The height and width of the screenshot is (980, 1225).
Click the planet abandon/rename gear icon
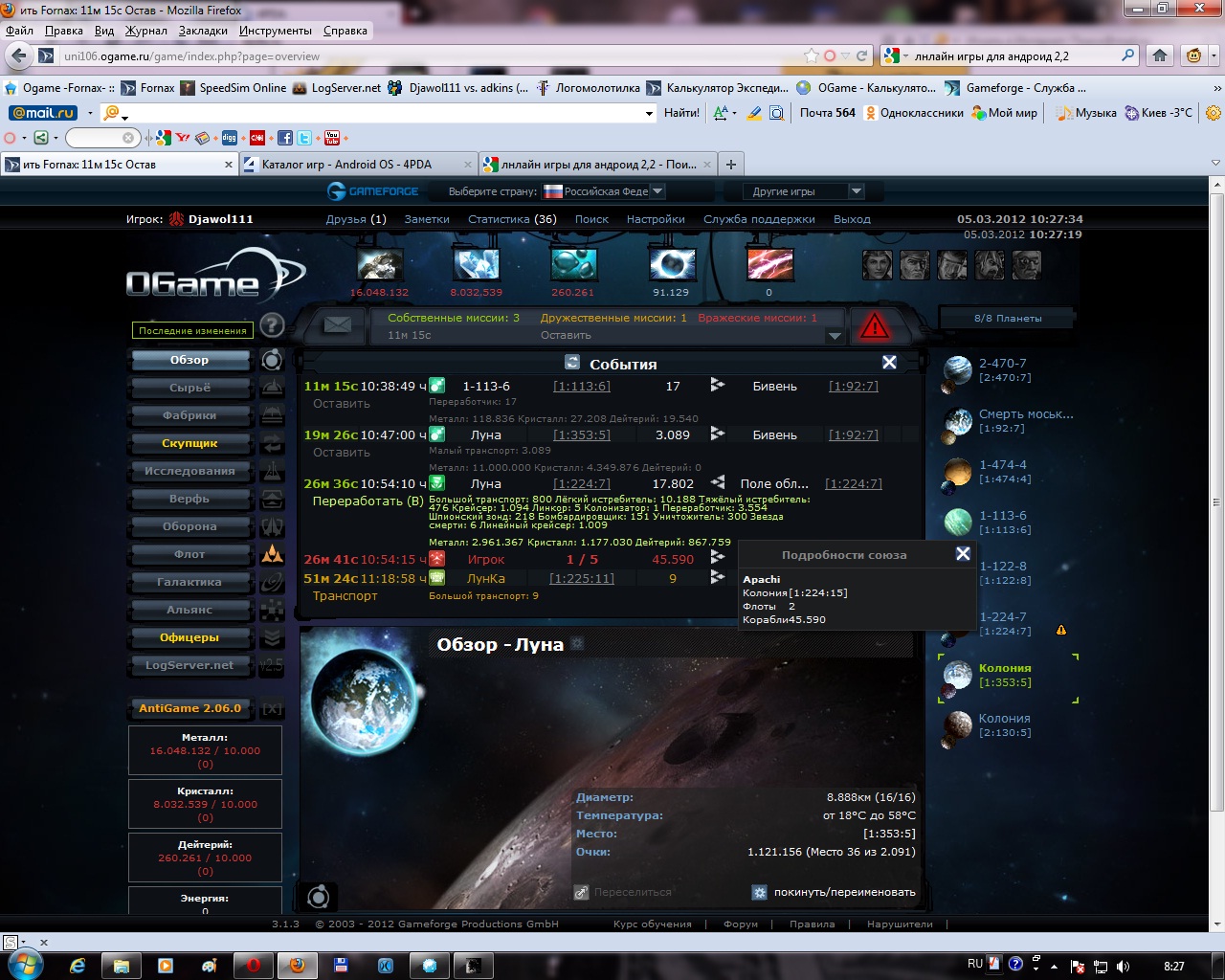(x=760, y=892)
